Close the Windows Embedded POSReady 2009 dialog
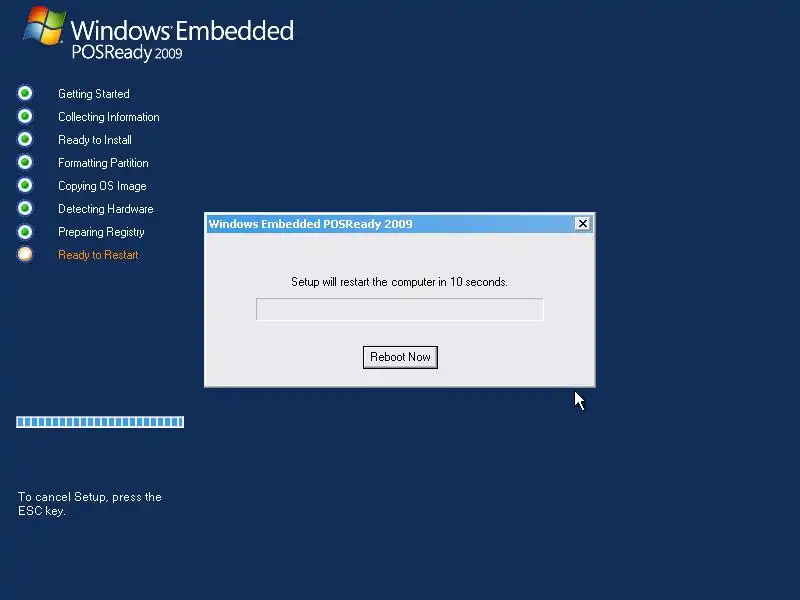The height and width of the screenshot is (600, 800). point(583,223)
